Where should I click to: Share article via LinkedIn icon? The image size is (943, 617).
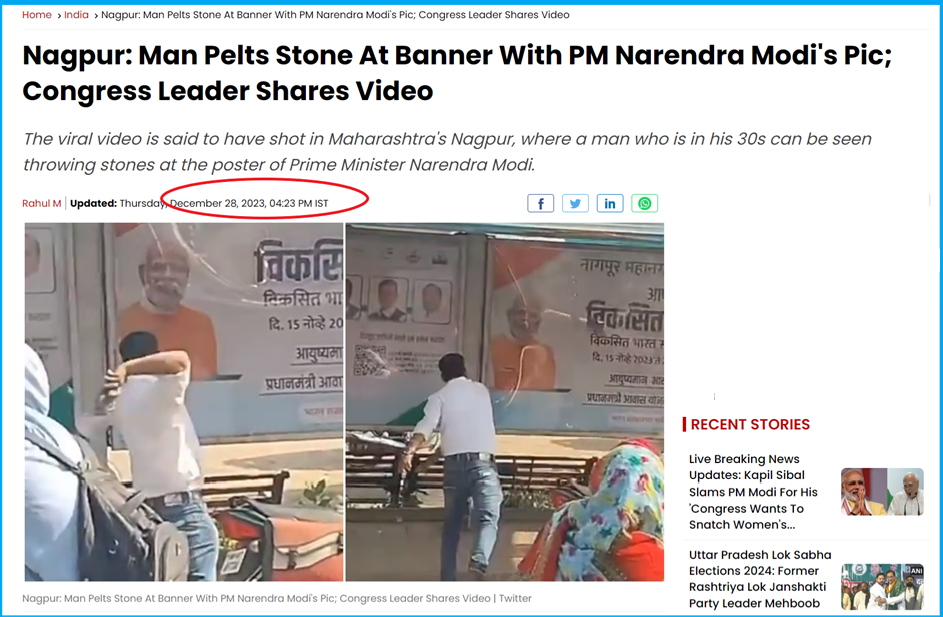610,203
